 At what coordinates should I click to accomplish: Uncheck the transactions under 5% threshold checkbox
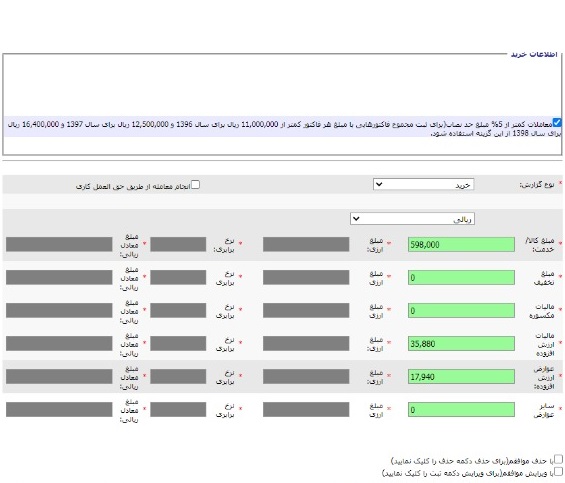tap(557, 123)
